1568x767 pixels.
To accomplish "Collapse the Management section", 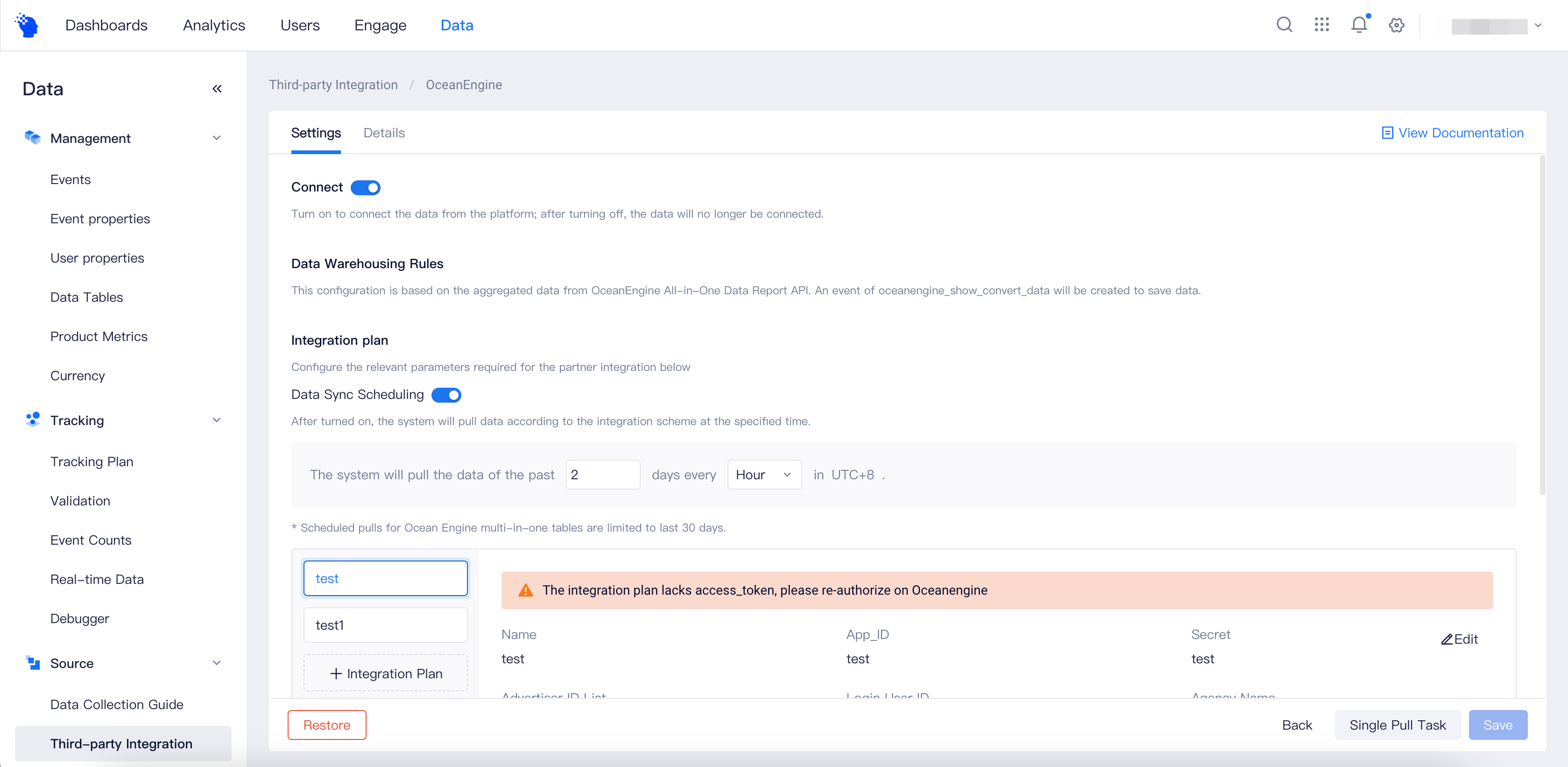I will click(x=216, y=138).
